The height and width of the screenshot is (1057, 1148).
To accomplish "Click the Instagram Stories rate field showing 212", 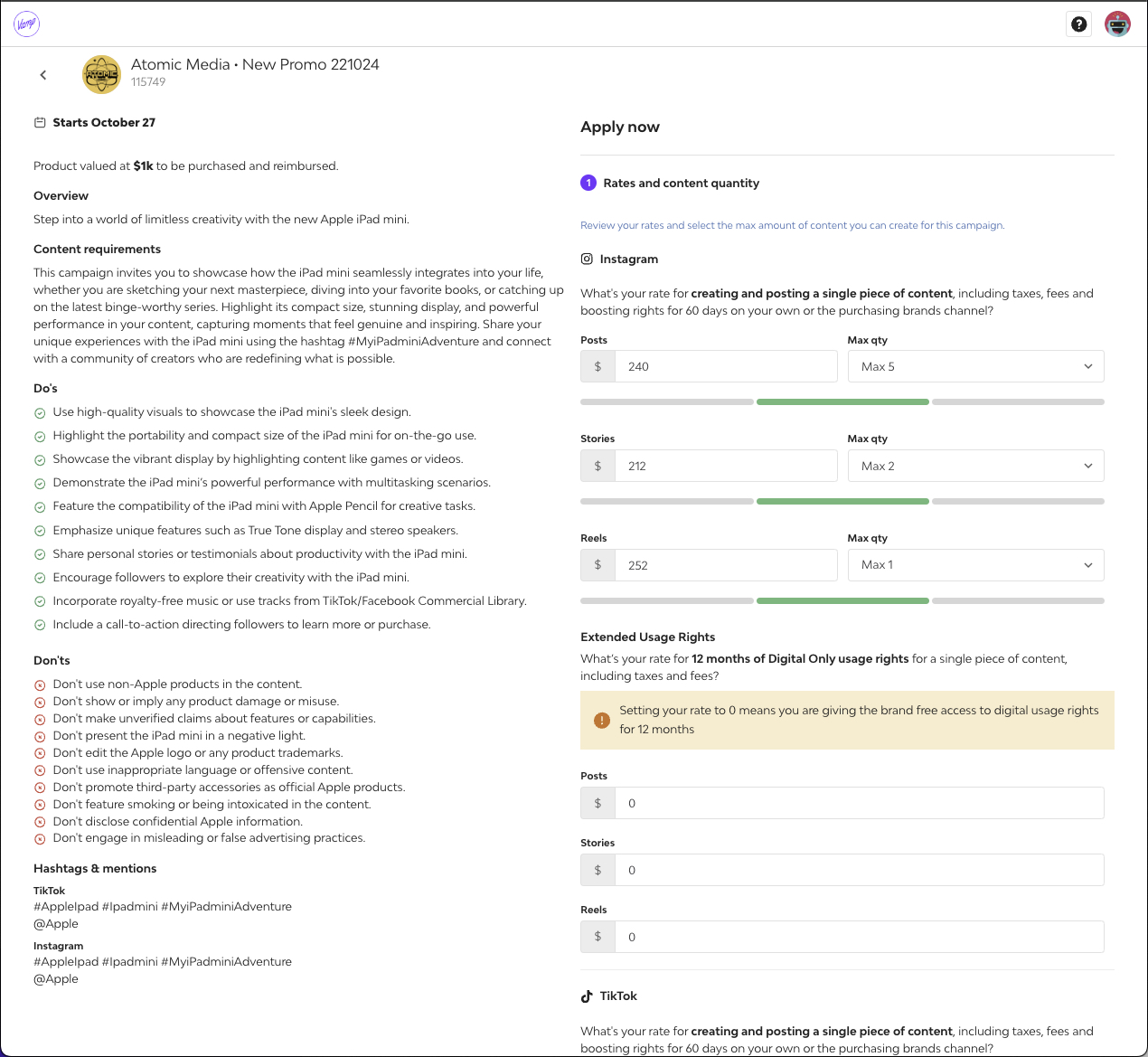I will pos(726,466).
